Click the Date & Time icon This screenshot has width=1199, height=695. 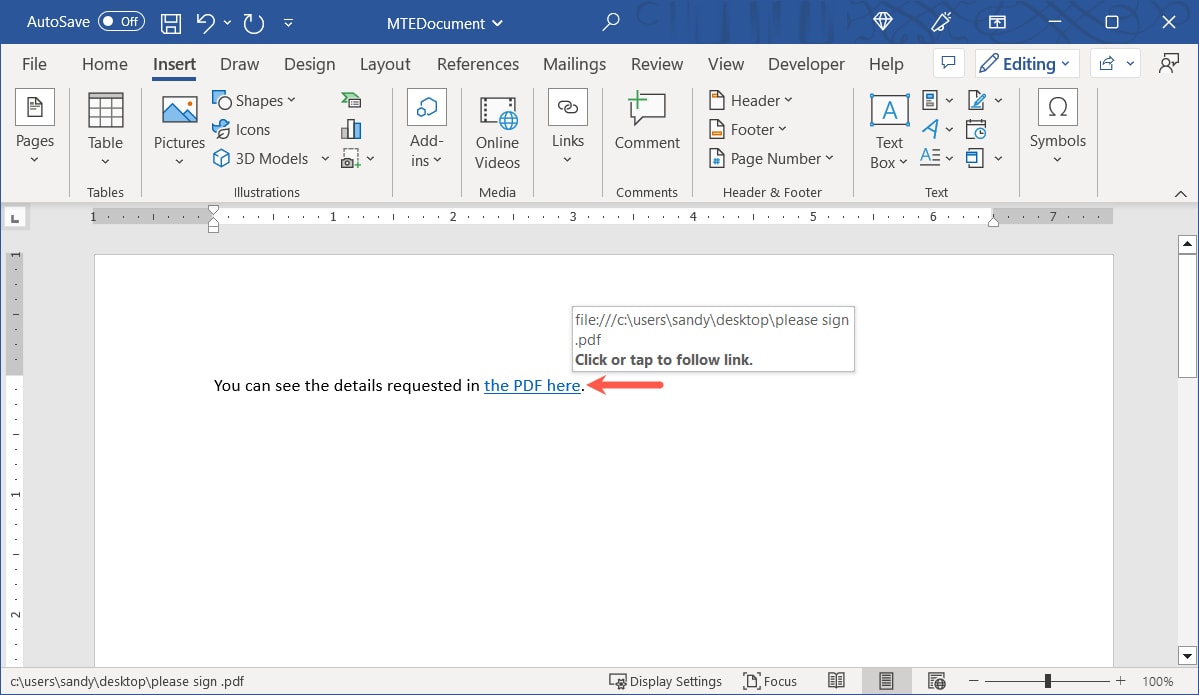(x=976, y=129)
